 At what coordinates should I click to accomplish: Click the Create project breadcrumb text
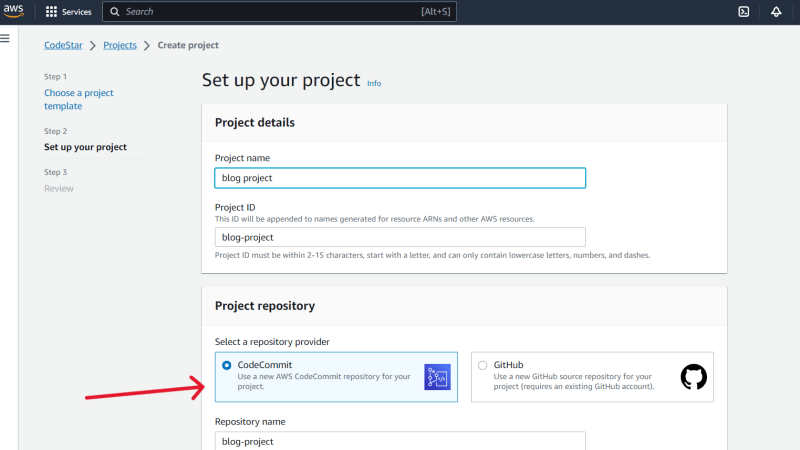pos(188,45)
